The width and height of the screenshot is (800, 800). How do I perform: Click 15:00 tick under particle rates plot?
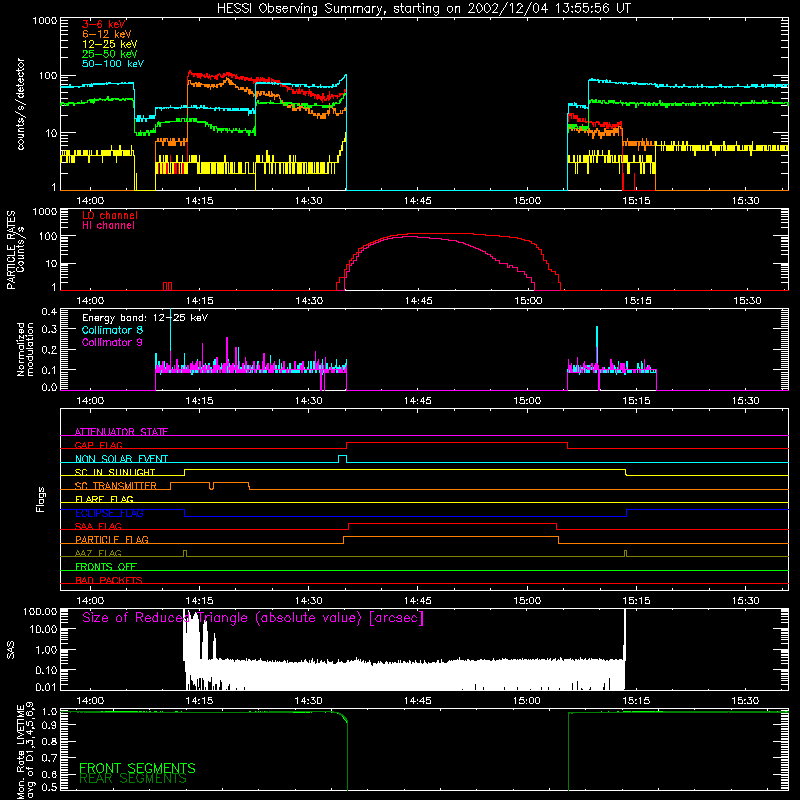coord(528,301)
